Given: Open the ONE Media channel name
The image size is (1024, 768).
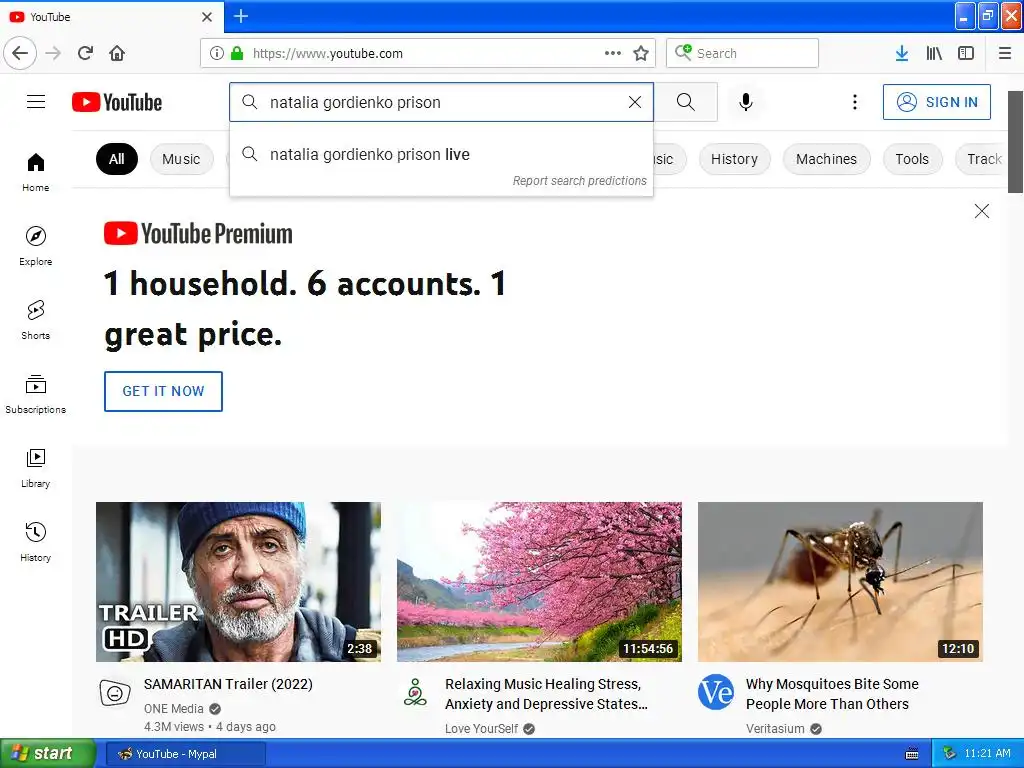Looking at the screenshot, I should [x=174, y=709].
